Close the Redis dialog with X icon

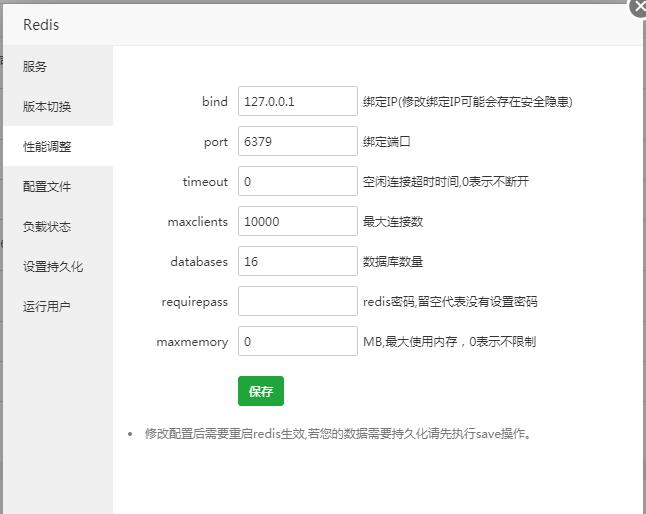pyautogui.click(x=639, y=7)
